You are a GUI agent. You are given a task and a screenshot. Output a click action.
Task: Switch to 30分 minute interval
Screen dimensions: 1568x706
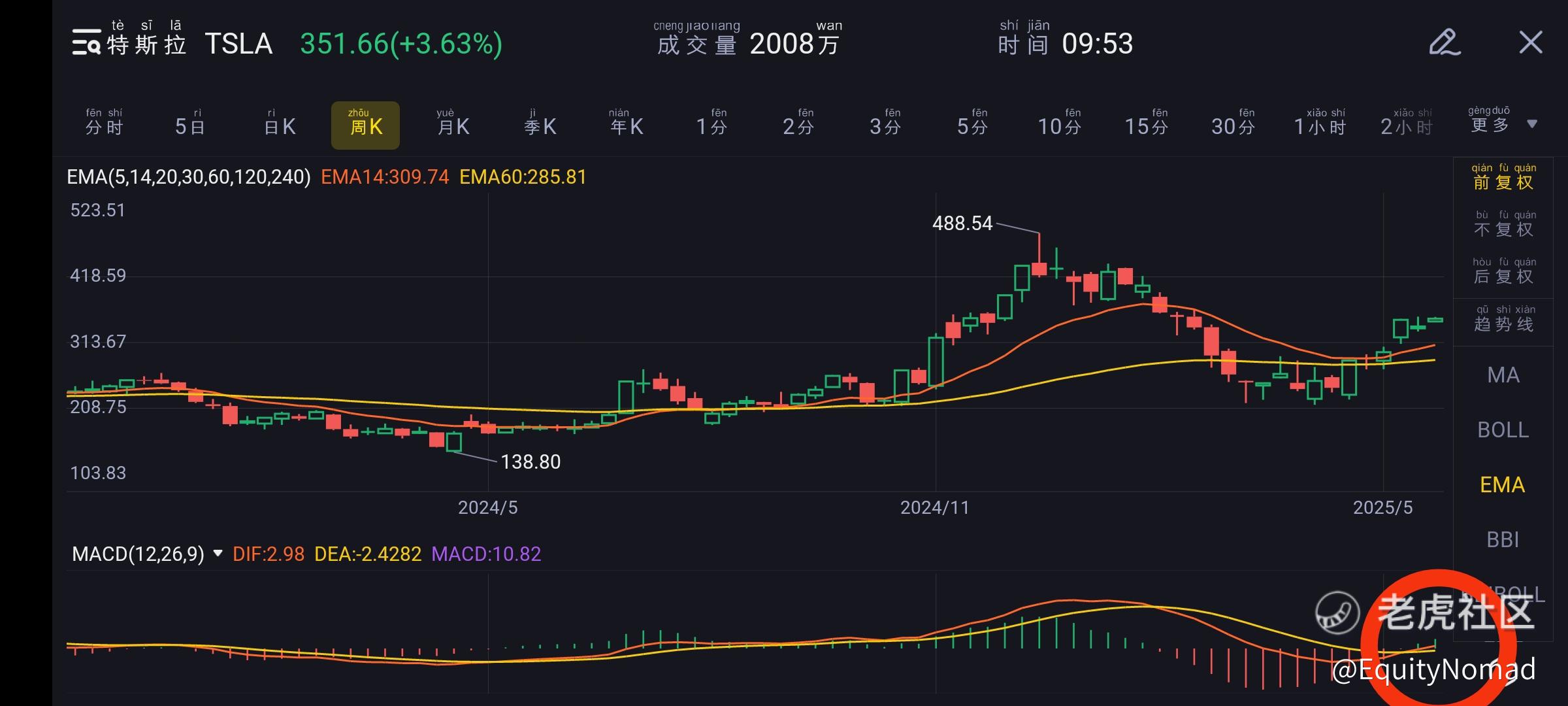click(x=1233, y=124)
